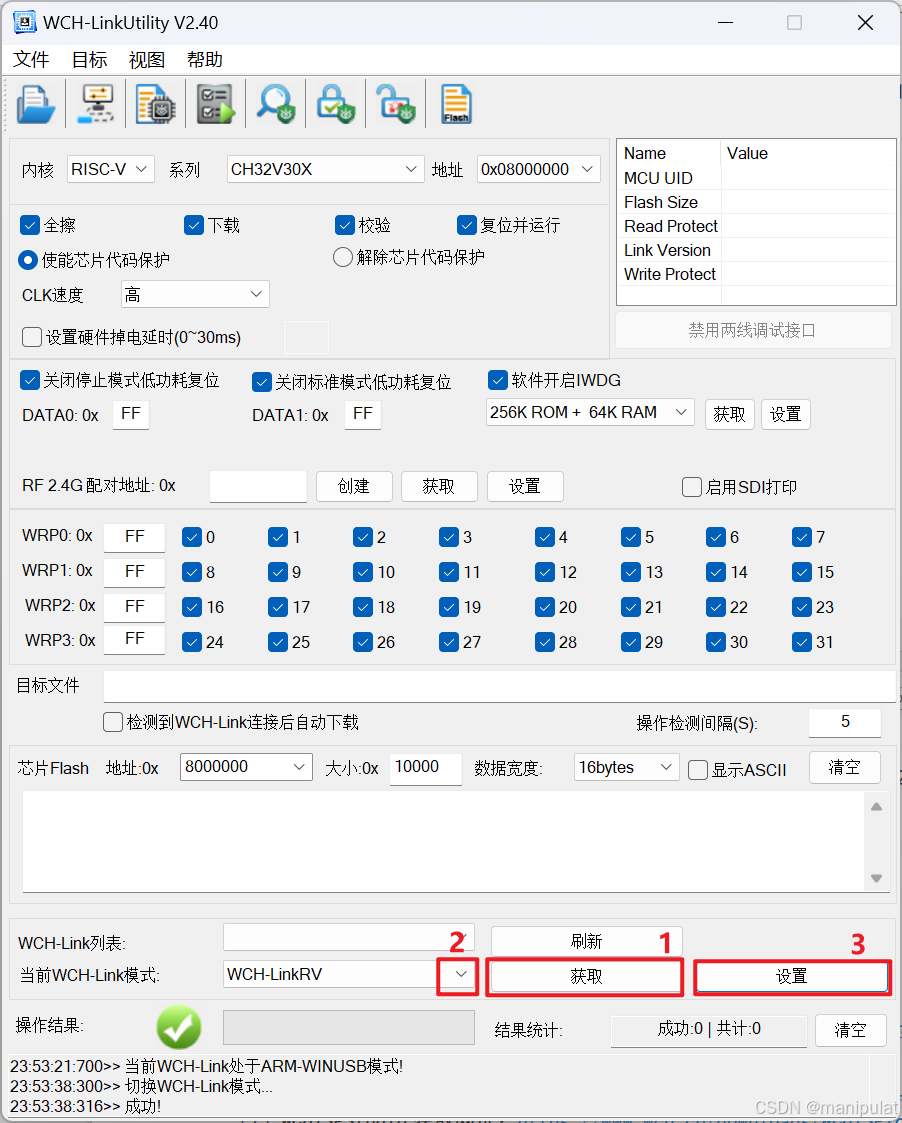
Task: Open the 目标 menu
Action: coord(90,59)
